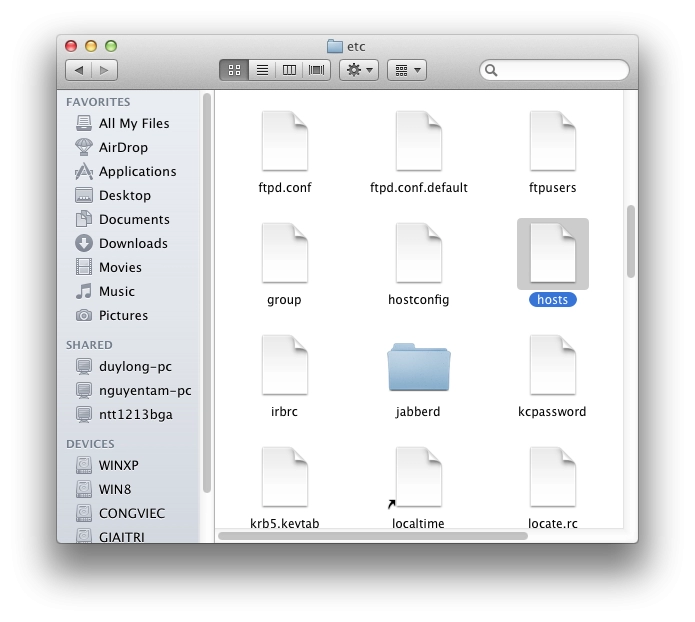The image size is (695, 622).
Task: Click the FAVORITES section header
Action: pyautogui.click(x=98, y=102)
